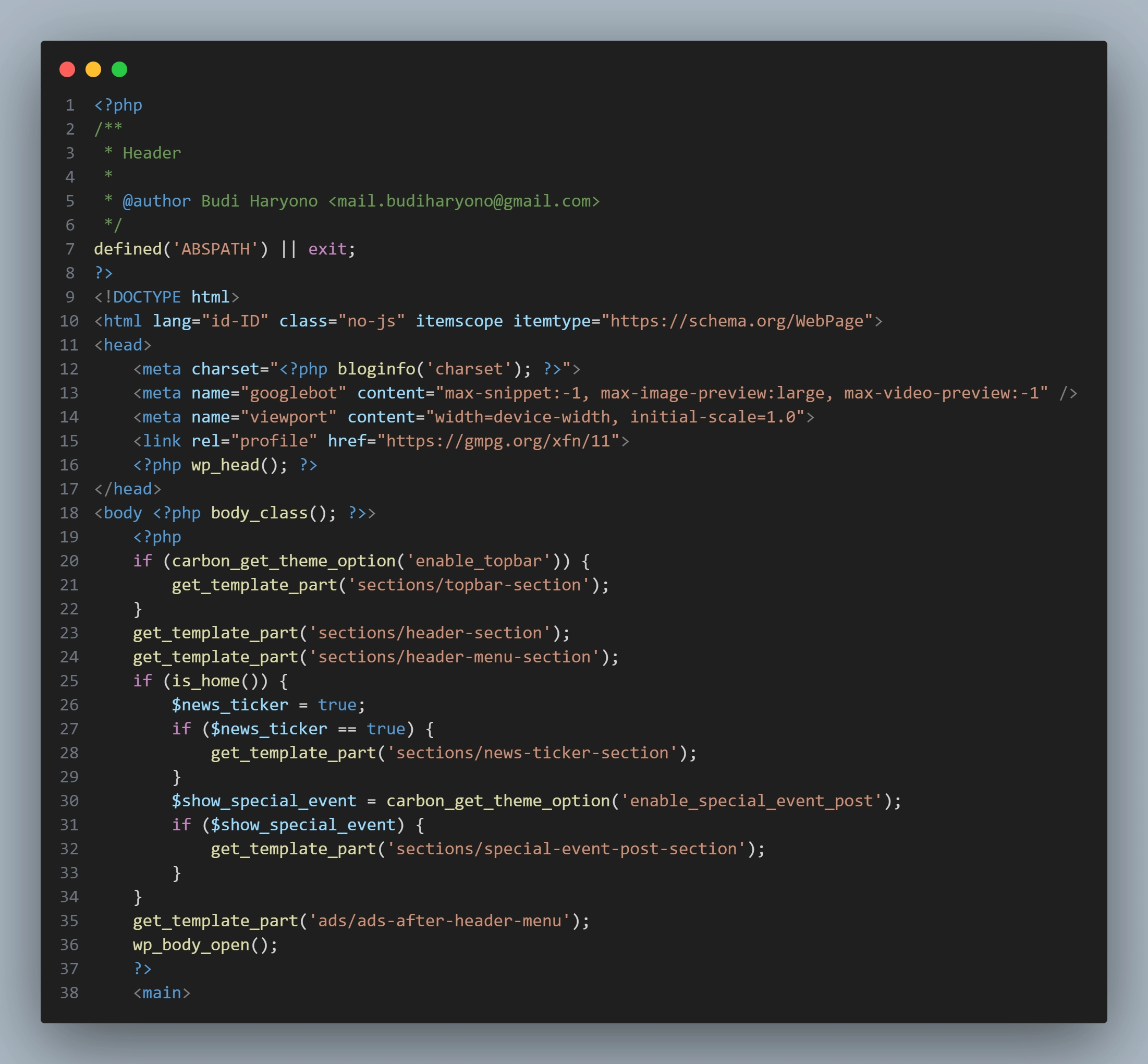This screenshot has width=1148, height=1064.
Task: Click line number 38 in gutter
Action: coord(69,993)
